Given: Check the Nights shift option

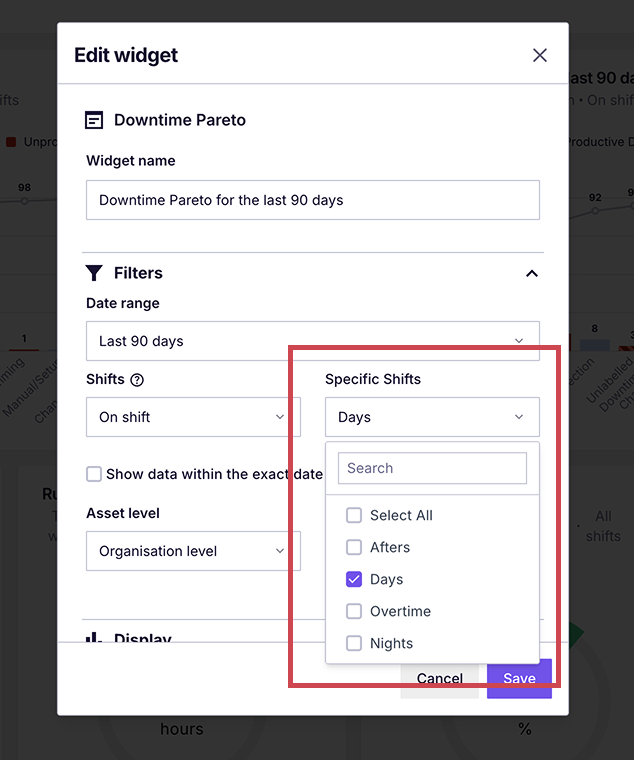Looking at the screenshot, I should (354, 644).
